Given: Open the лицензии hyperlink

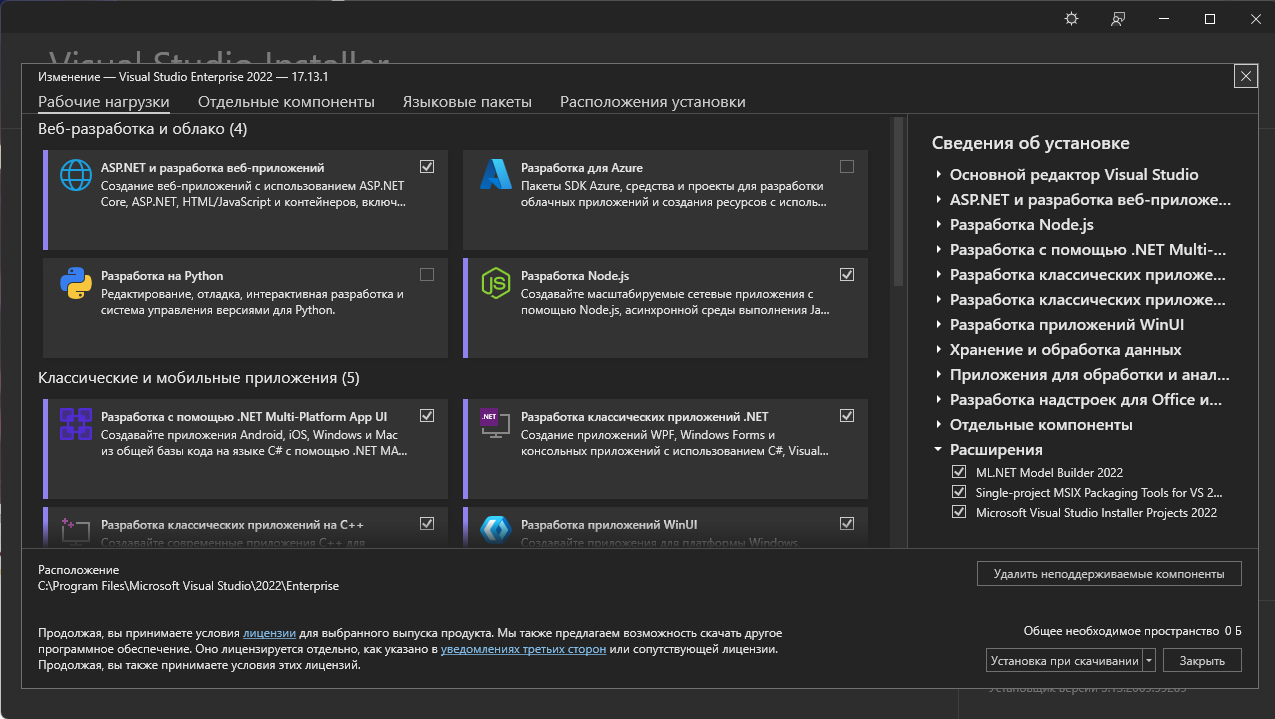Looking at the screenshot, I should [269, 633].
